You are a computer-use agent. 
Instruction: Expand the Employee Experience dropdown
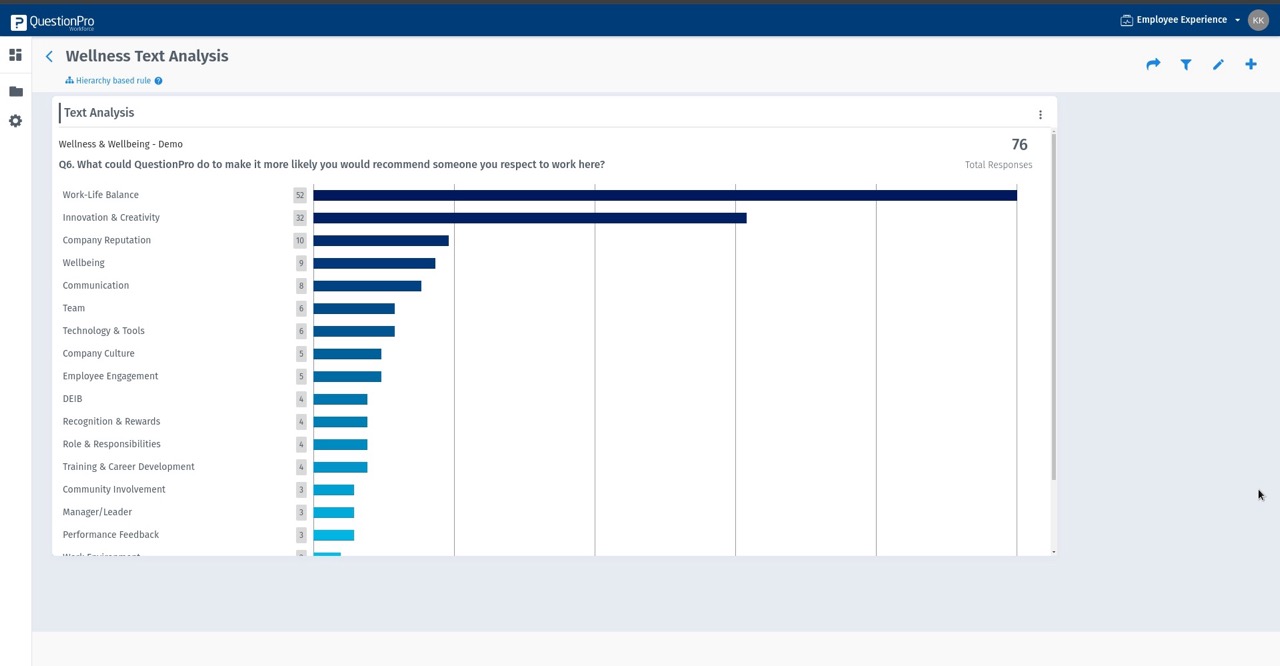1181,20
